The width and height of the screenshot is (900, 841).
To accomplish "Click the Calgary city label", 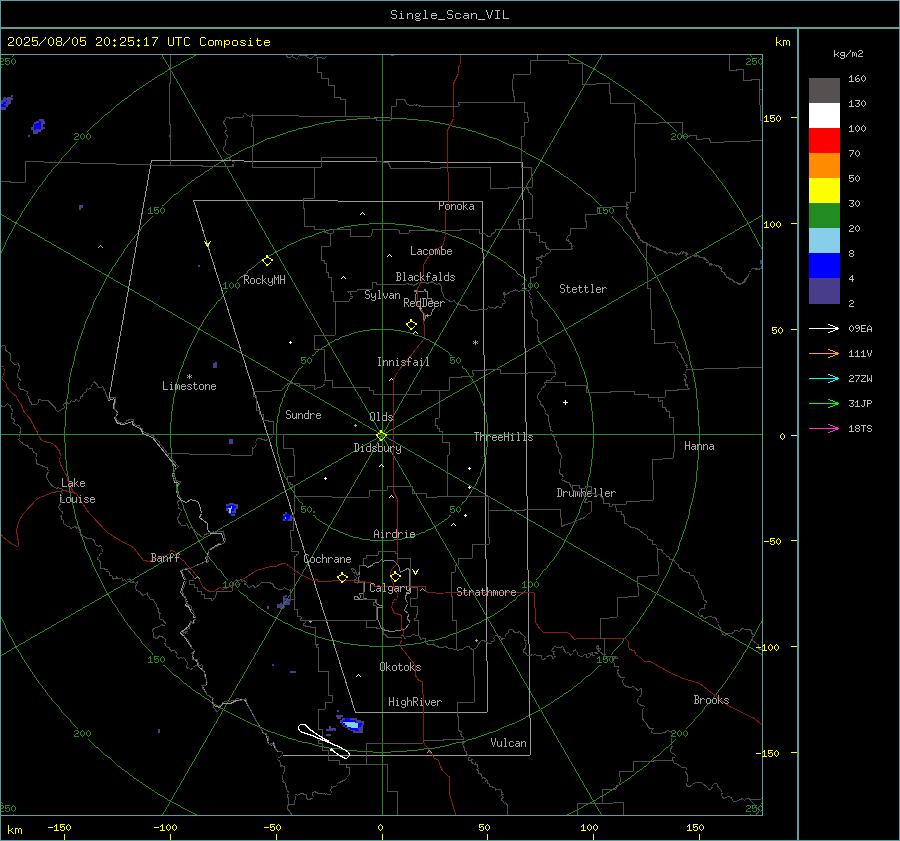I will tap(390, 588).
